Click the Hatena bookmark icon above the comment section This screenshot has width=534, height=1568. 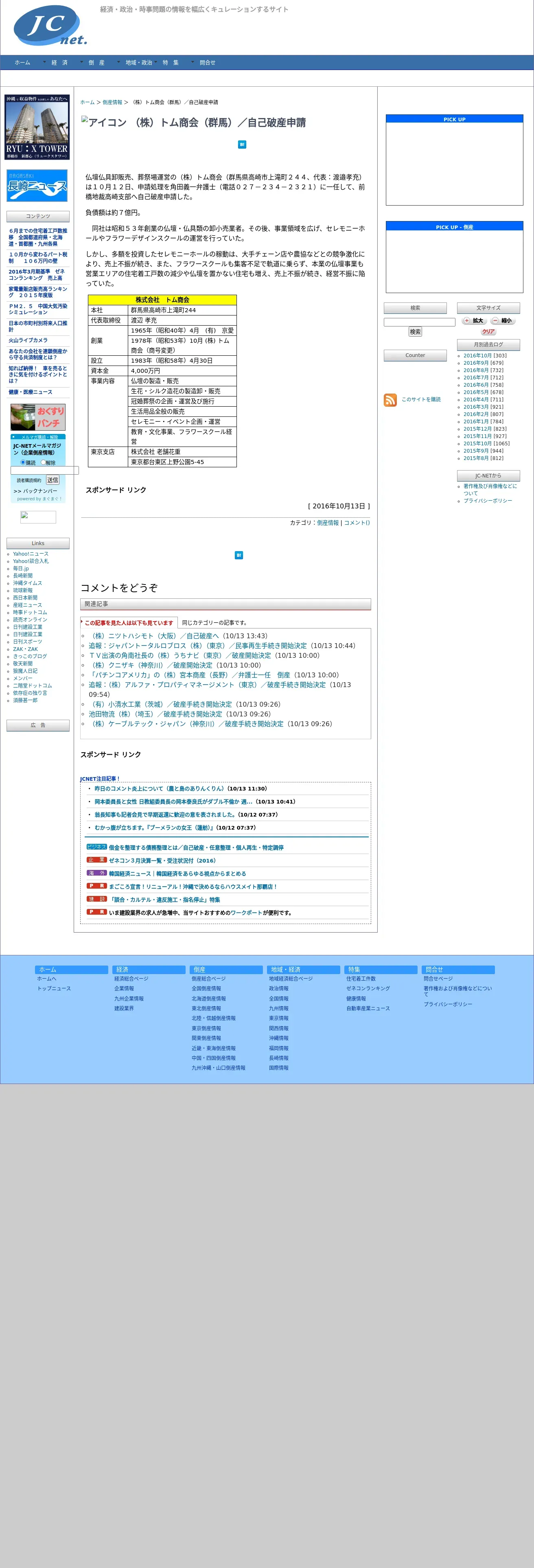click(239, 555)
